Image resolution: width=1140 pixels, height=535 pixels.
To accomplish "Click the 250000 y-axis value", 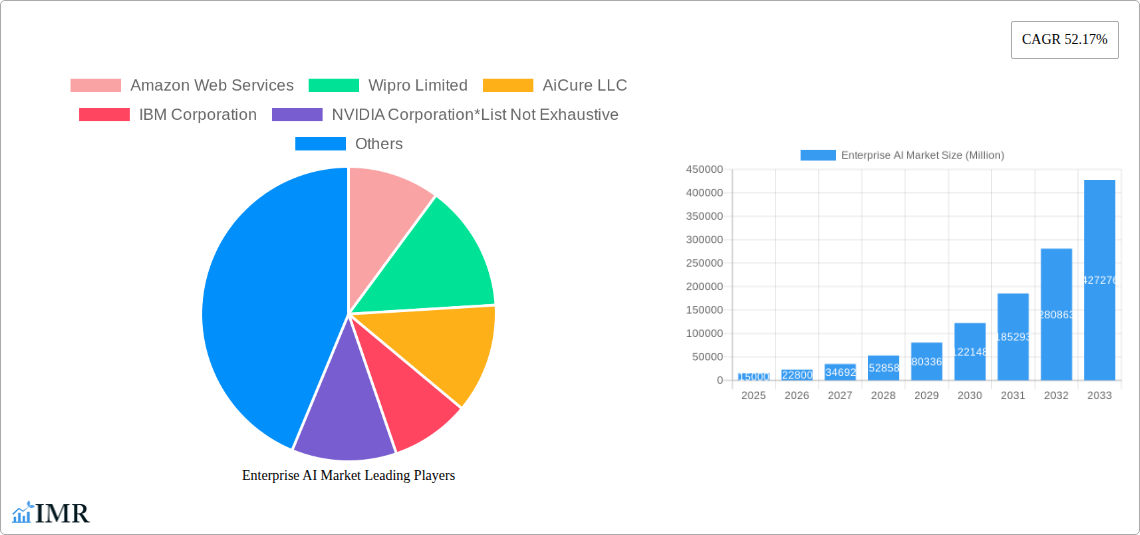I will [705, 263].
